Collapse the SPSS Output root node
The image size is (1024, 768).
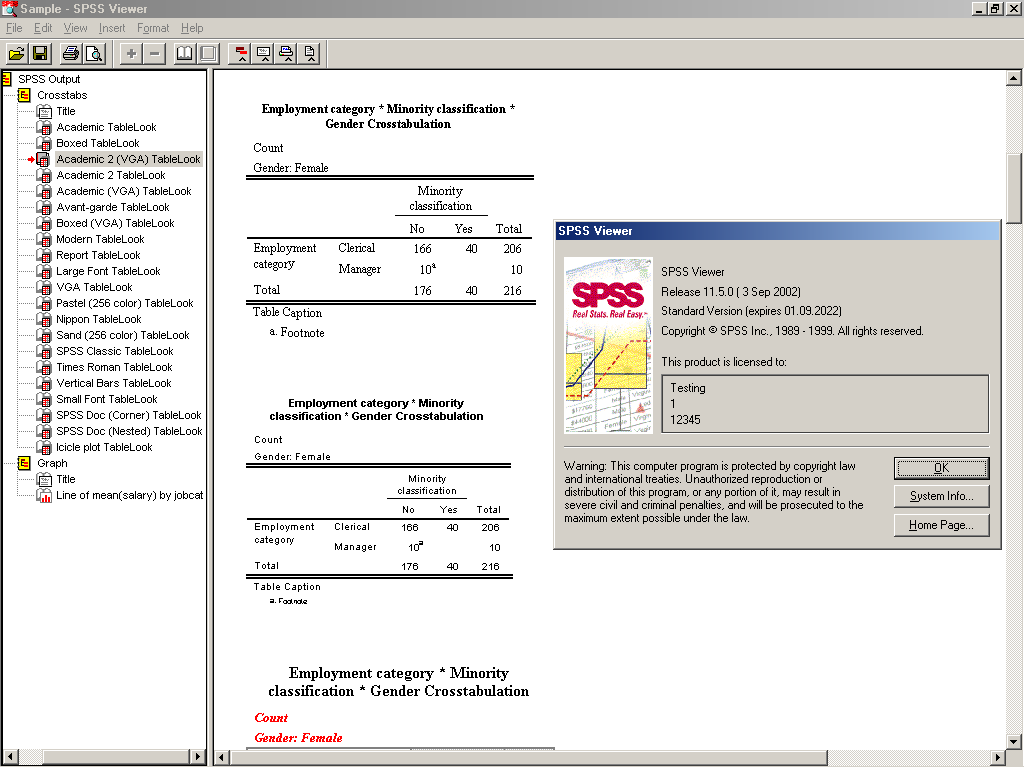[7, 79]
